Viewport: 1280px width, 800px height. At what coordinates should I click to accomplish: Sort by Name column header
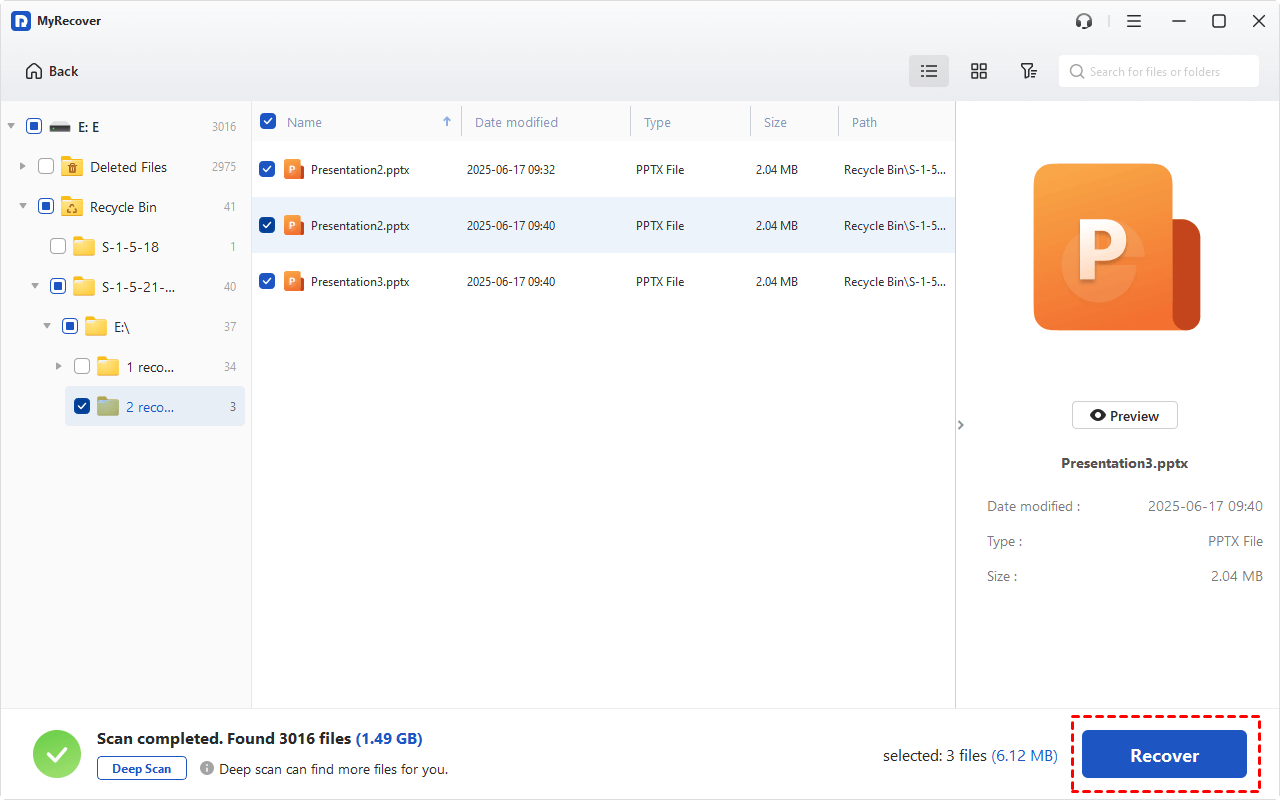[x=304, y=123]
